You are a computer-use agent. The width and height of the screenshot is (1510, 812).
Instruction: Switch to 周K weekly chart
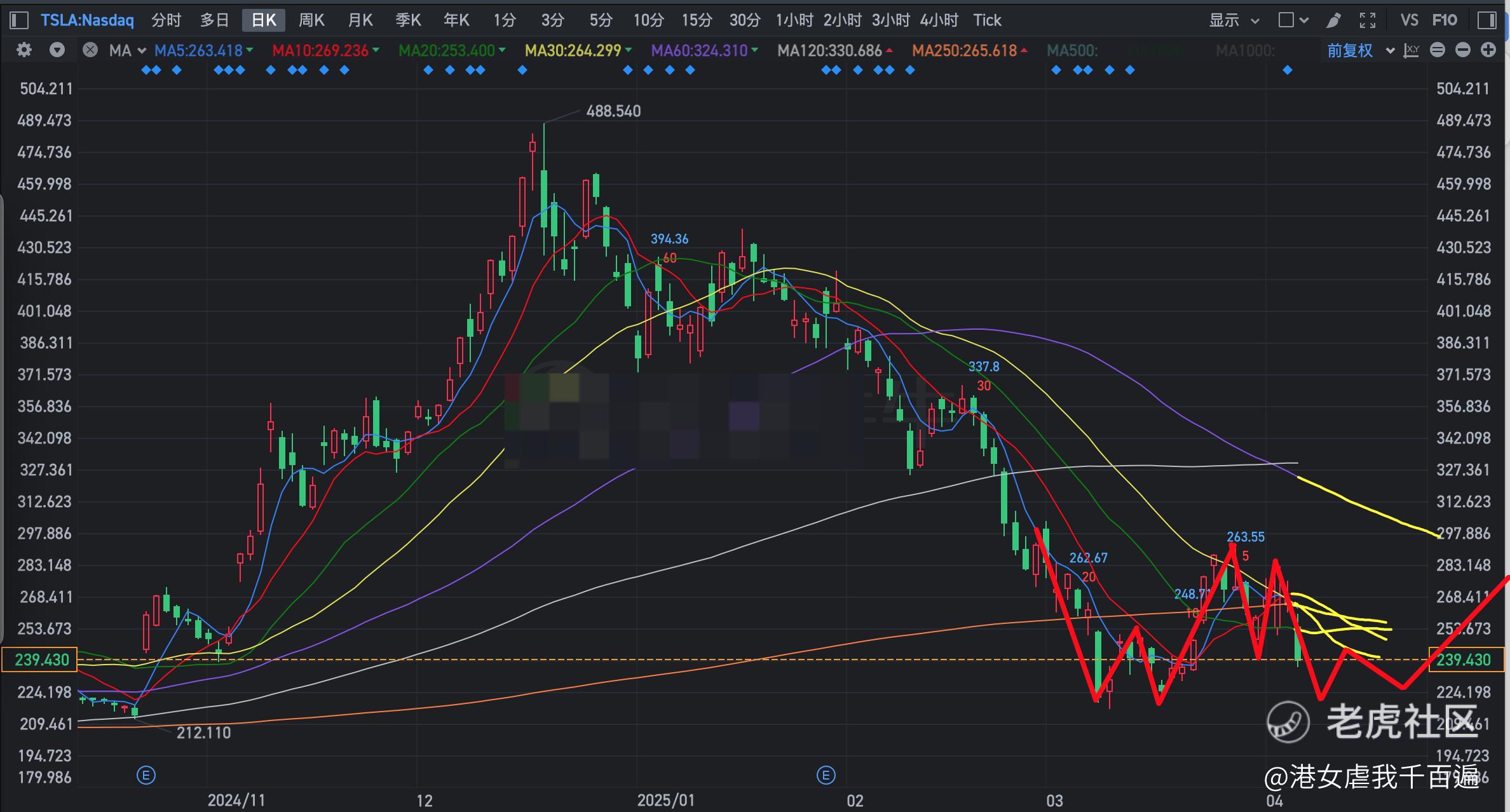(x=312, y=20)
